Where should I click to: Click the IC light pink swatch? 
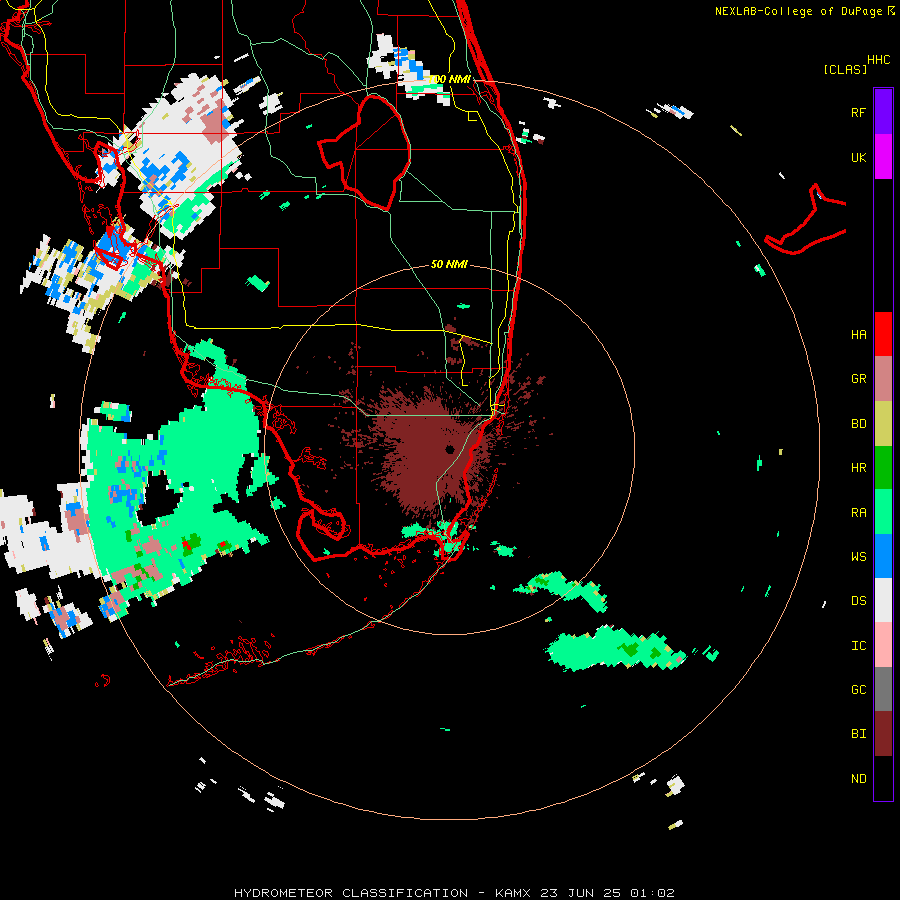coord(883,645)
